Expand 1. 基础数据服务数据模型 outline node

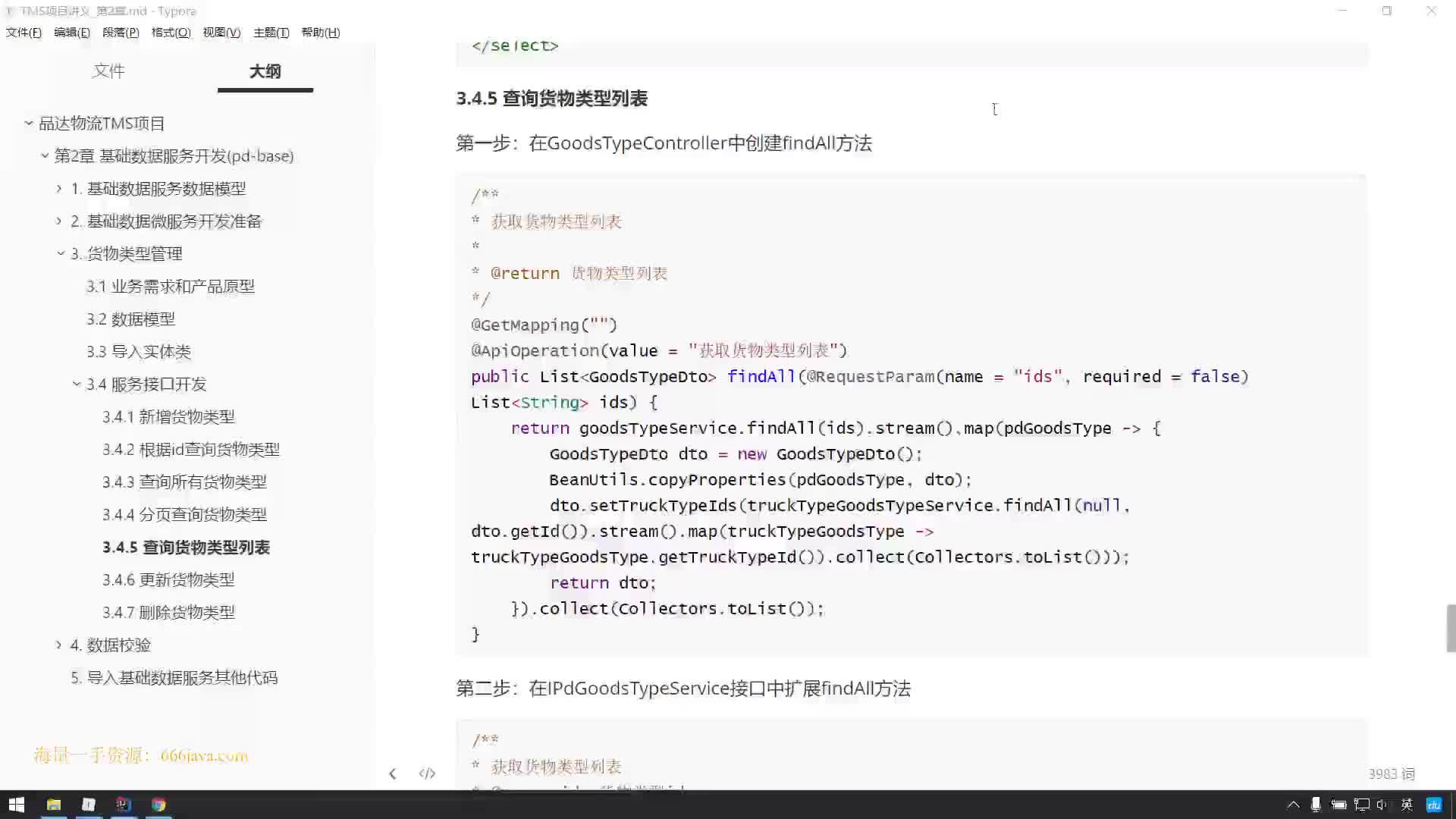(x=59, y=188)
